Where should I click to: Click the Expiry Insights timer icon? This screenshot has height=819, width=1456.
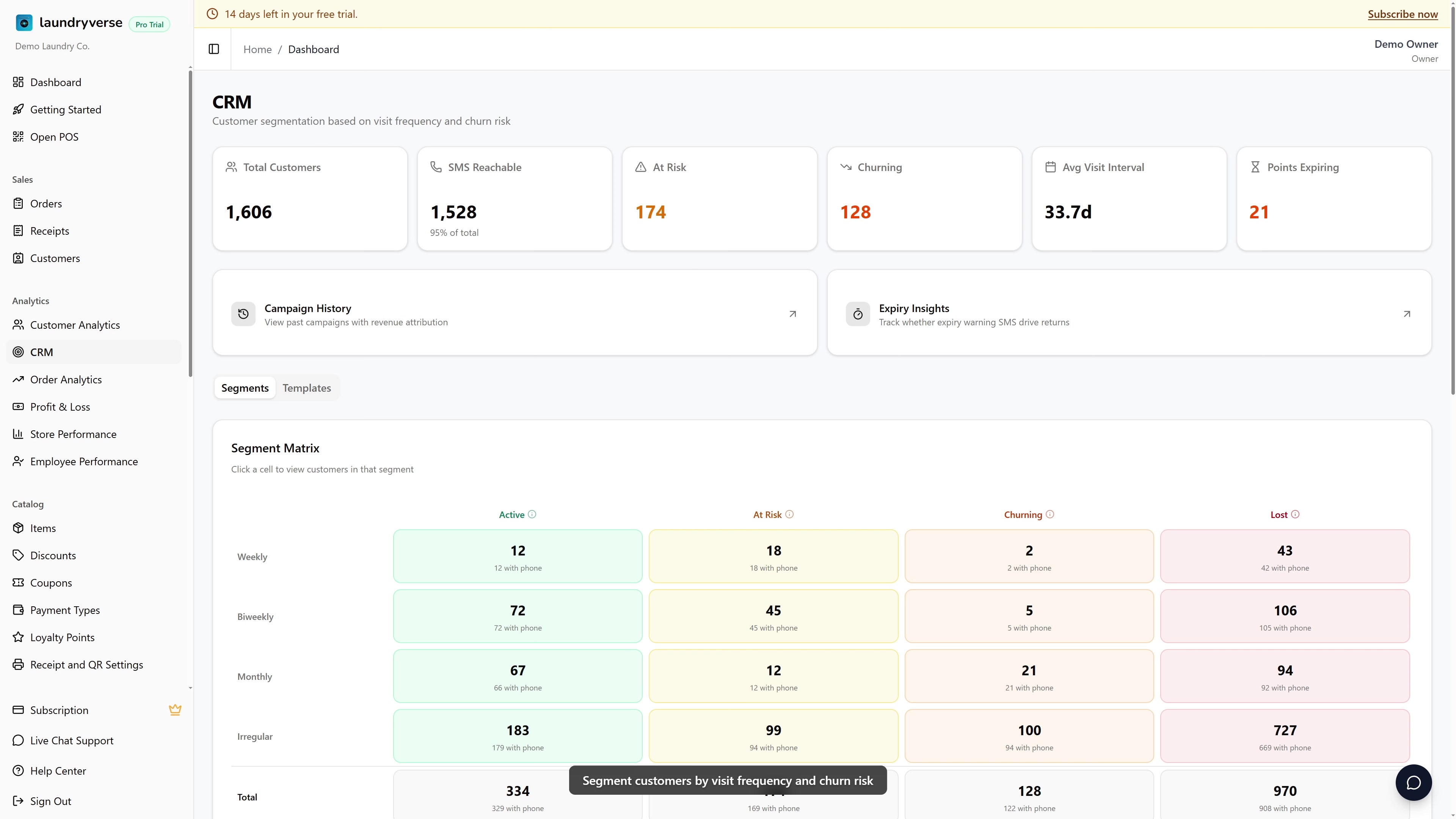[857, 314]
